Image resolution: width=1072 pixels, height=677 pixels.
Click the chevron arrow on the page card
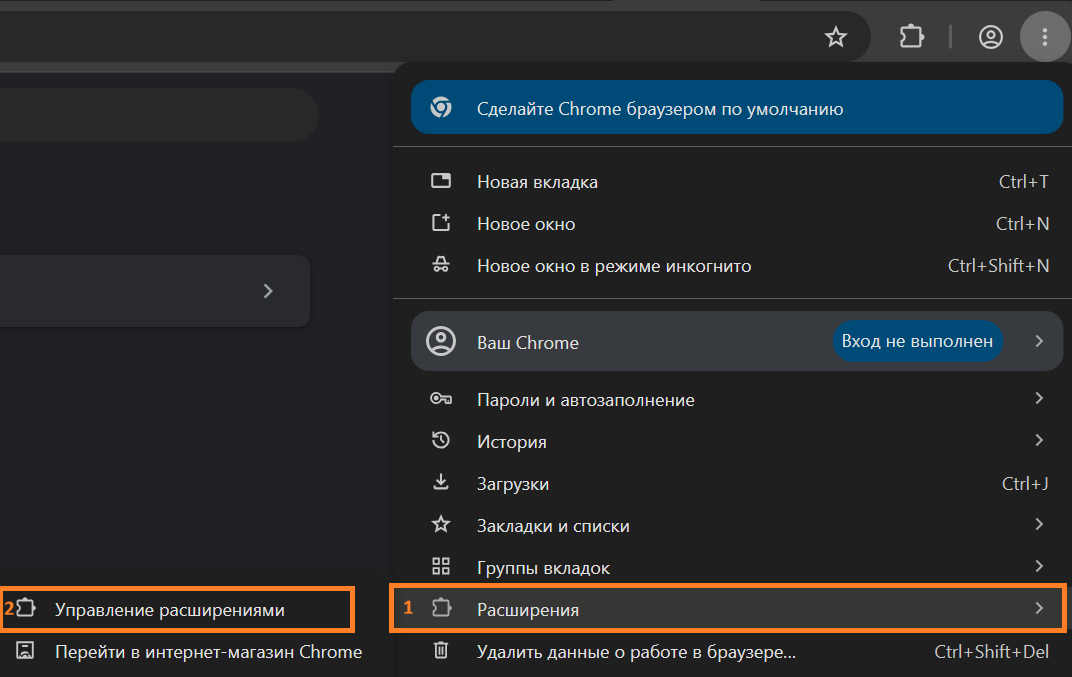pos(268,291)
